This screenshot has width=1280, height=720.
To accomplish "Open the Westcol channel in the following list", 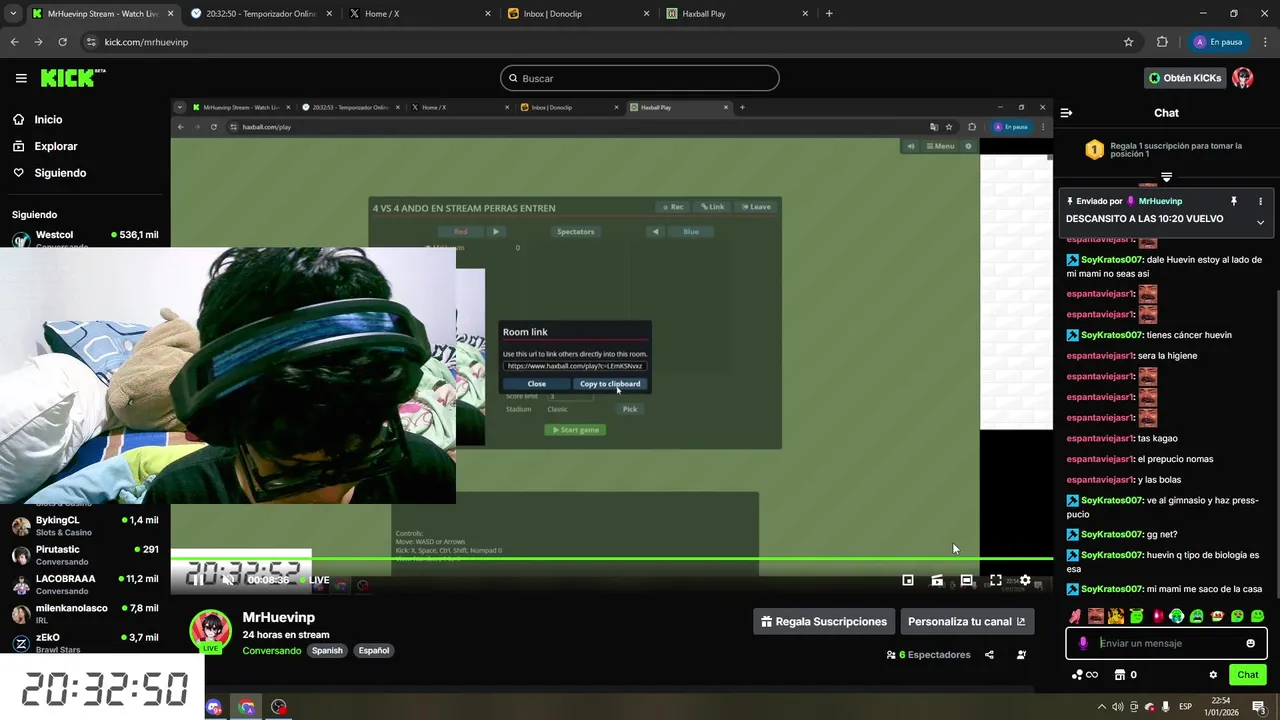I will click(85, 239).
